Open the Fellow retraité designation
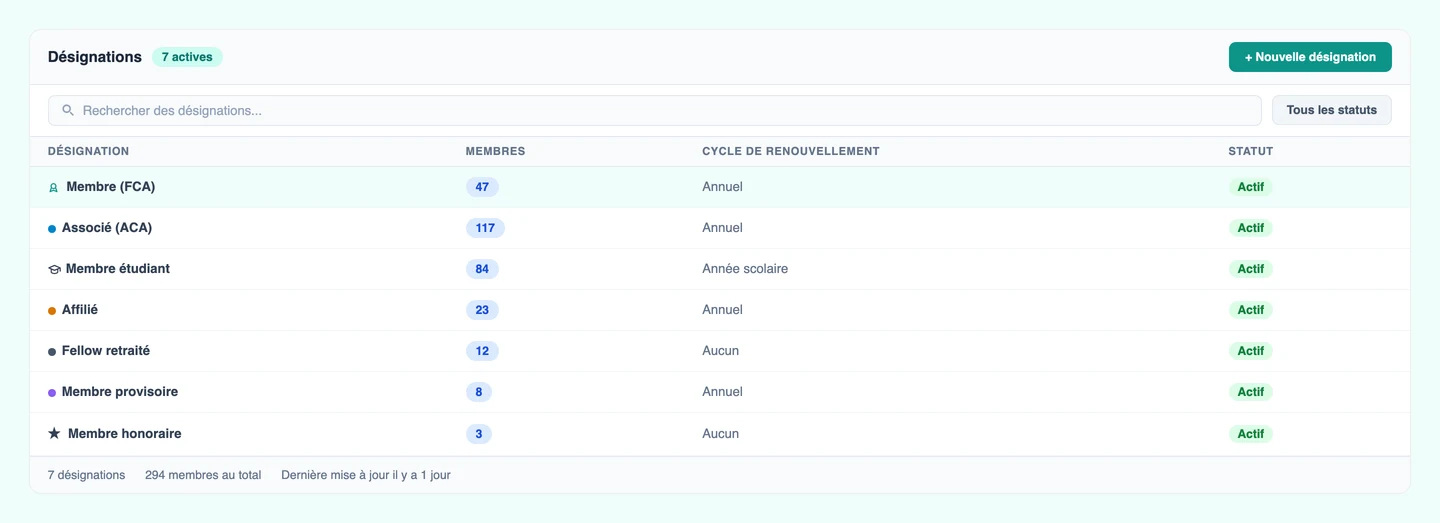The image size is (1440, 523). [x=106, y=351]
